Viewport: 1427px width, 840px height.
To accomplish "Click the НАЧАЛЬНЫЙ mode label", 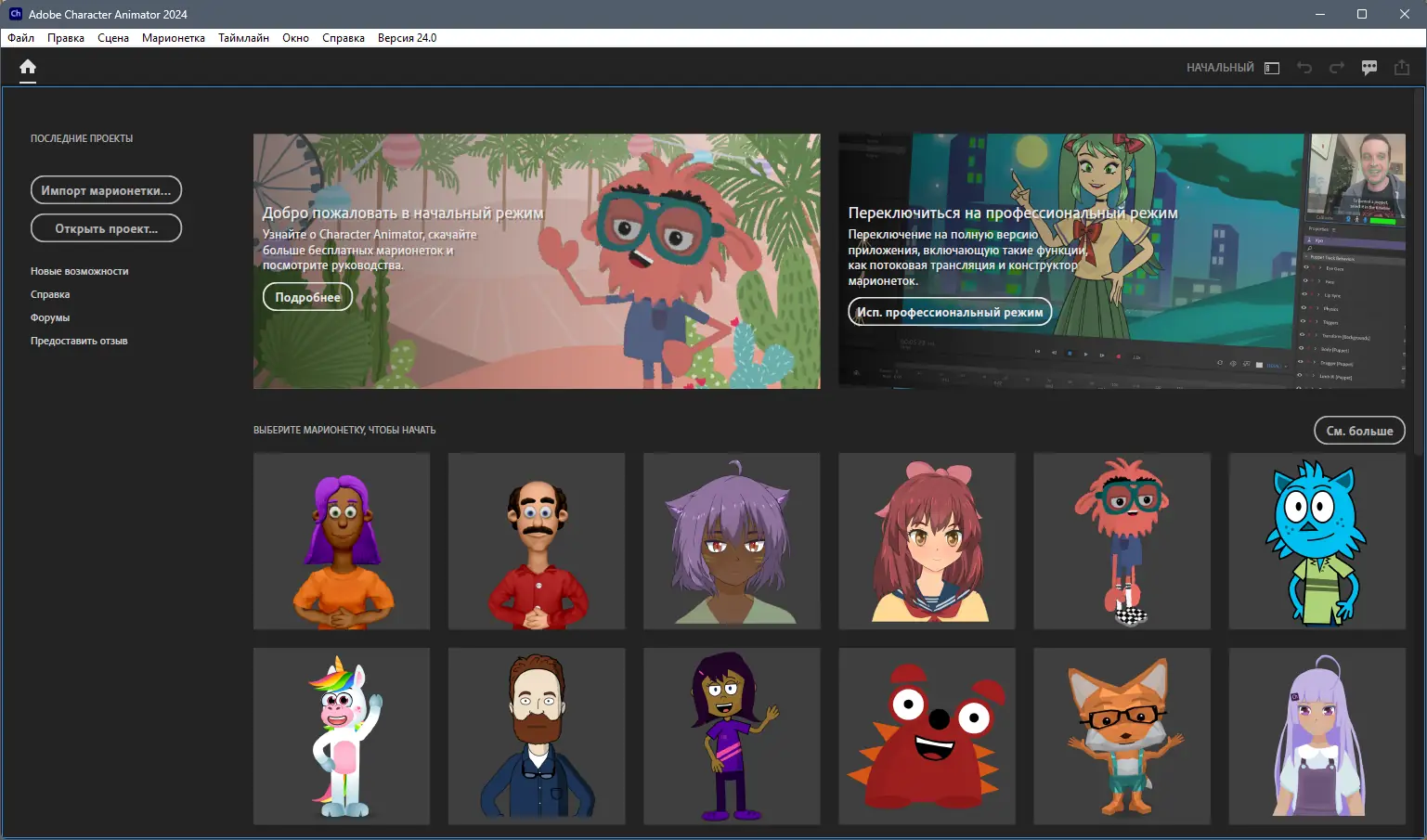I will 1220,68.
